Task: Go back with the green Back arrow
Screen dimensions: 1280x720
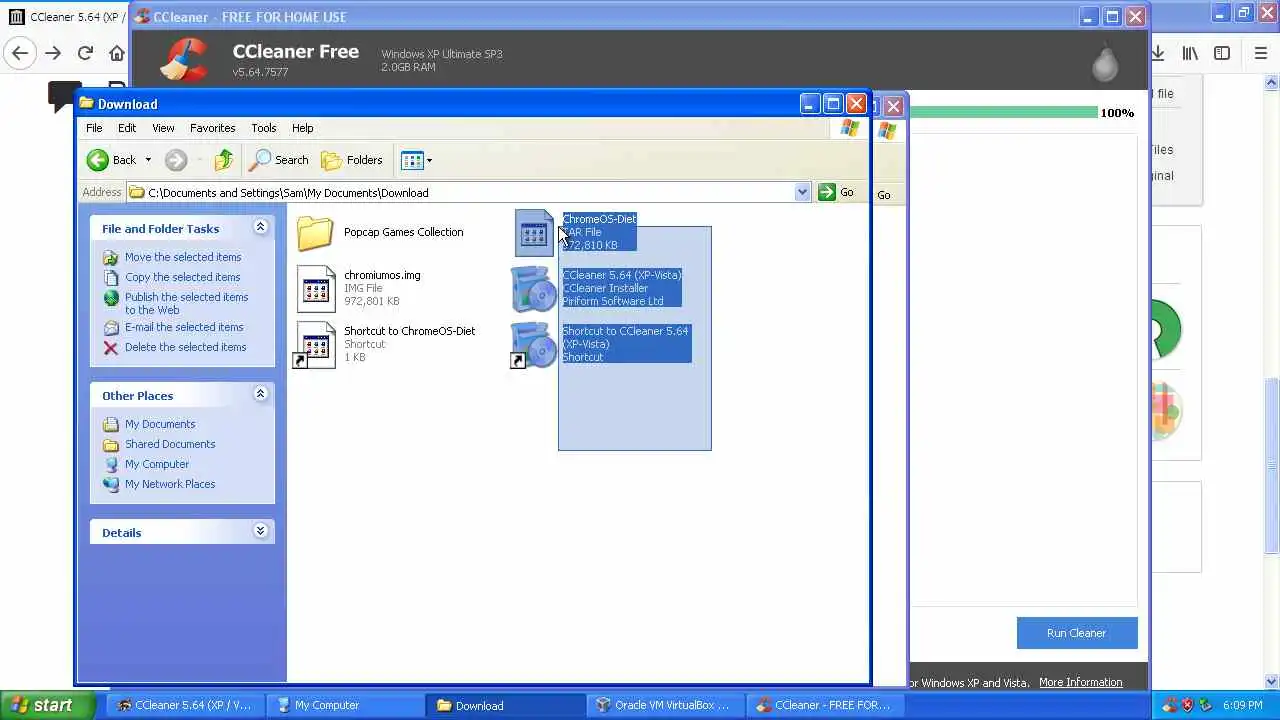Action: (111, 160)
